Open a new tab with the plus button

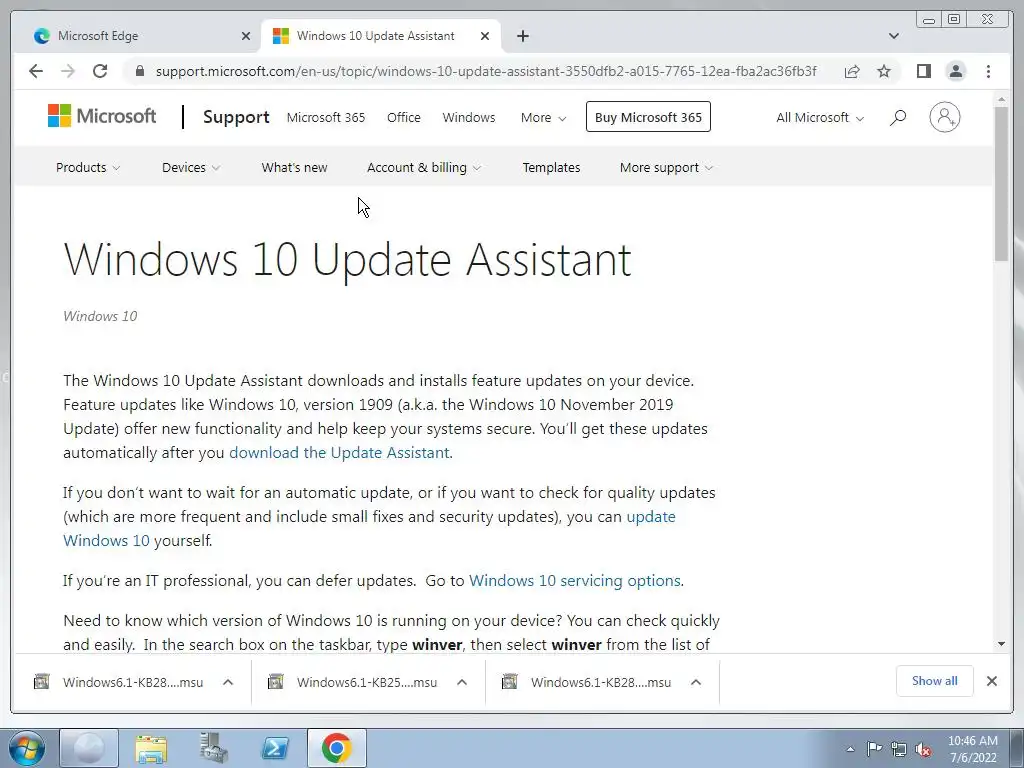point(522,36)
